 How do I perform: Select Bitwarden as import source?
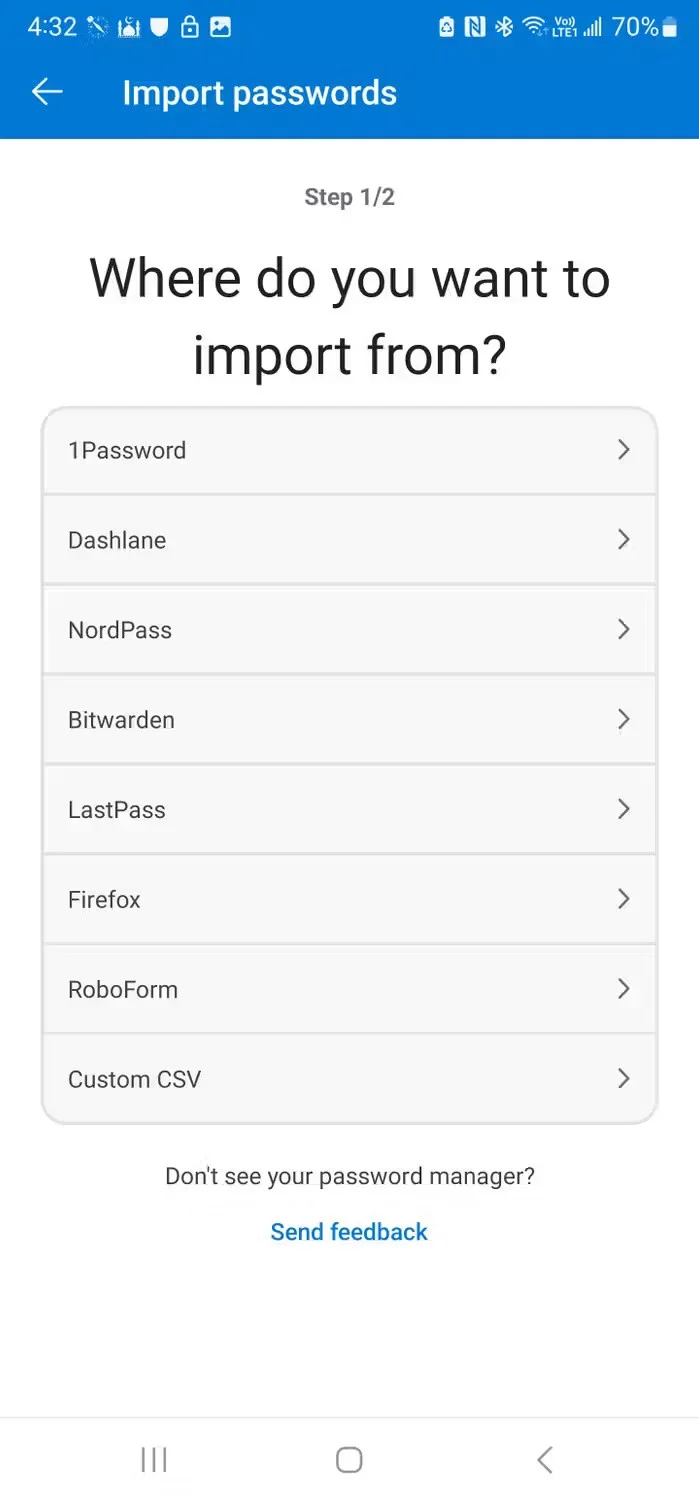[x=349, y=719]
